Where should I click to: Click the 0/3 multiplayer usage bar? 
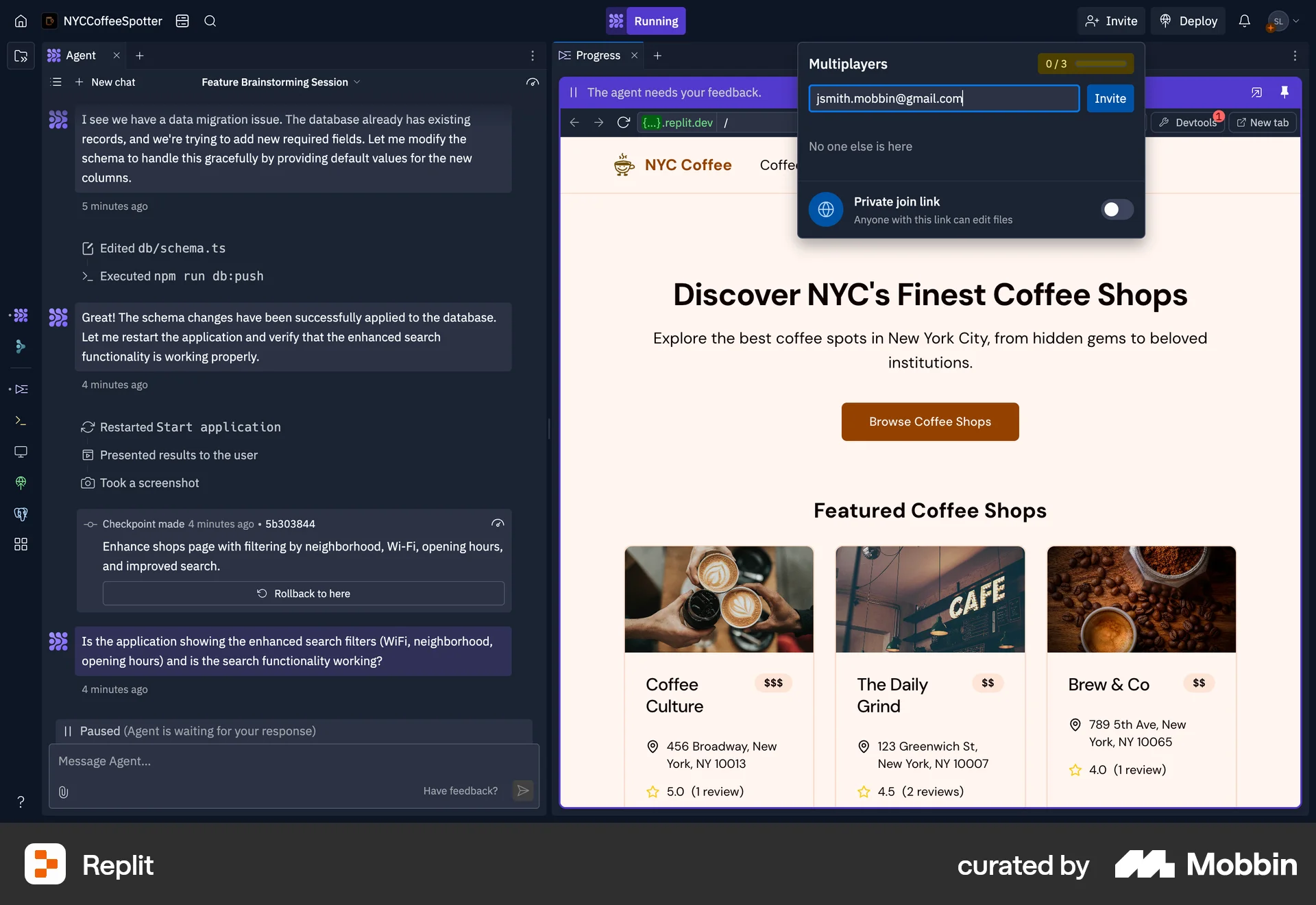tap(1085, 64)
